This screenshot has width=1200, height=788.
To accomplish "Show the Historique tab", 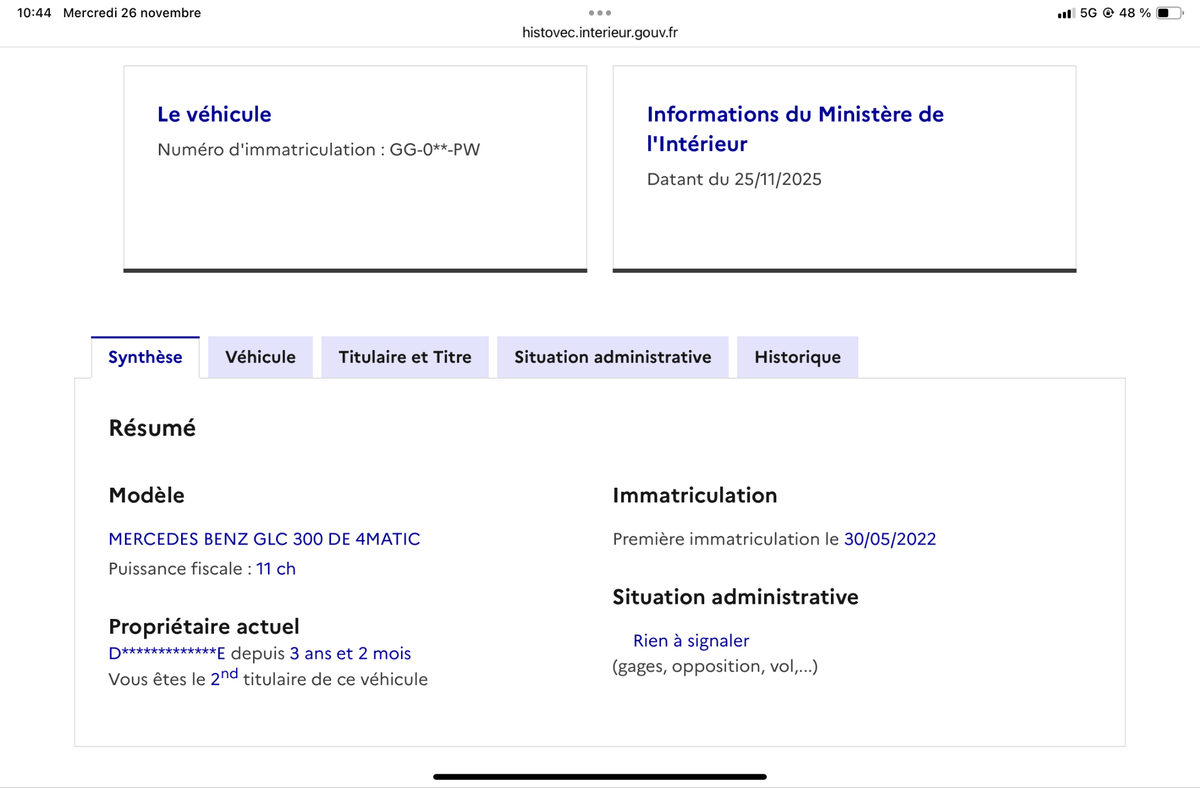I will click(x=797, y=357).
